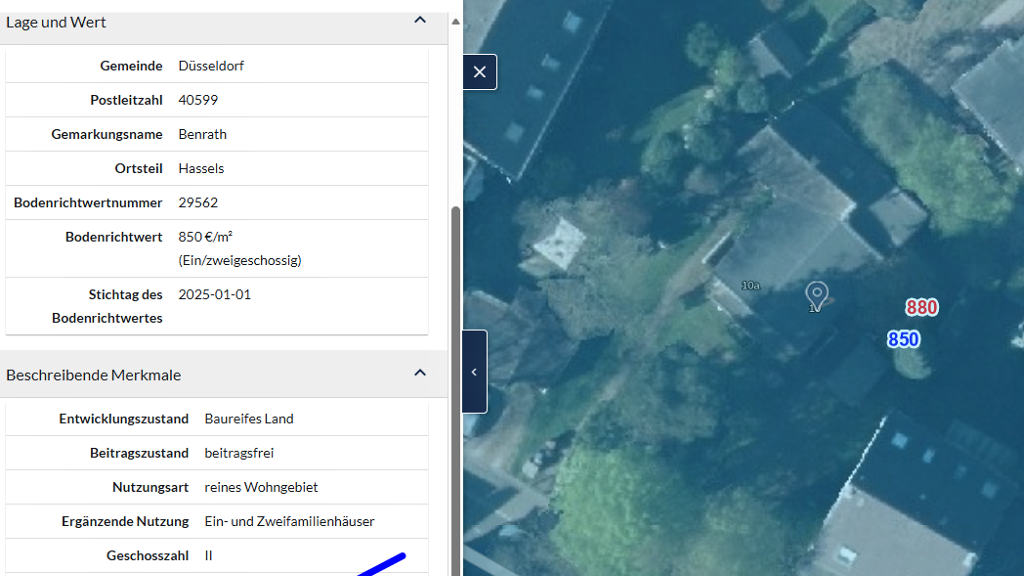The height and width of the screenshot is (576, 1024).
Task: Select the Bodenrichtwertnummer 29562 value
Action: click(198, 202)
